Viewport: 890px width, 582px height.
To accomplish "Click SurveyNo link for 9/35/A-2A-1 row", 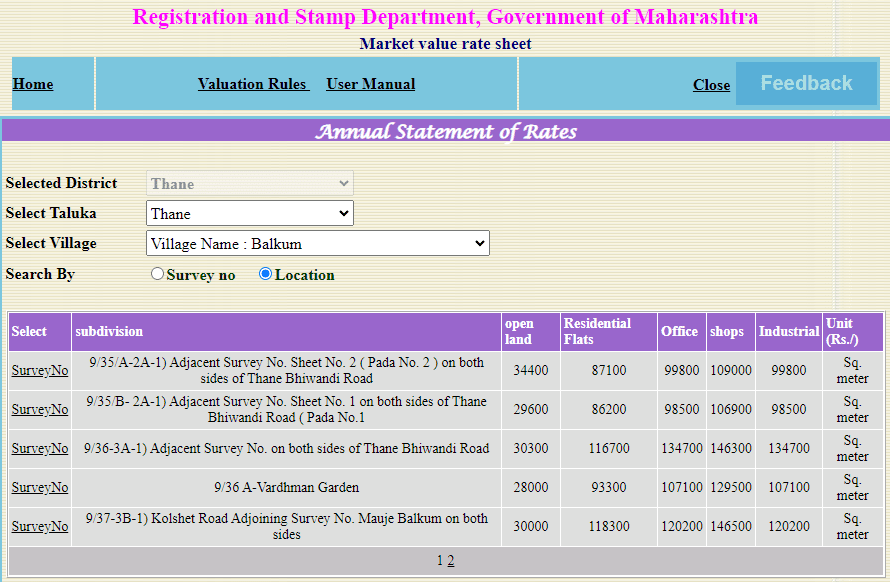I will pyautogui.click(x=40, y=370).
